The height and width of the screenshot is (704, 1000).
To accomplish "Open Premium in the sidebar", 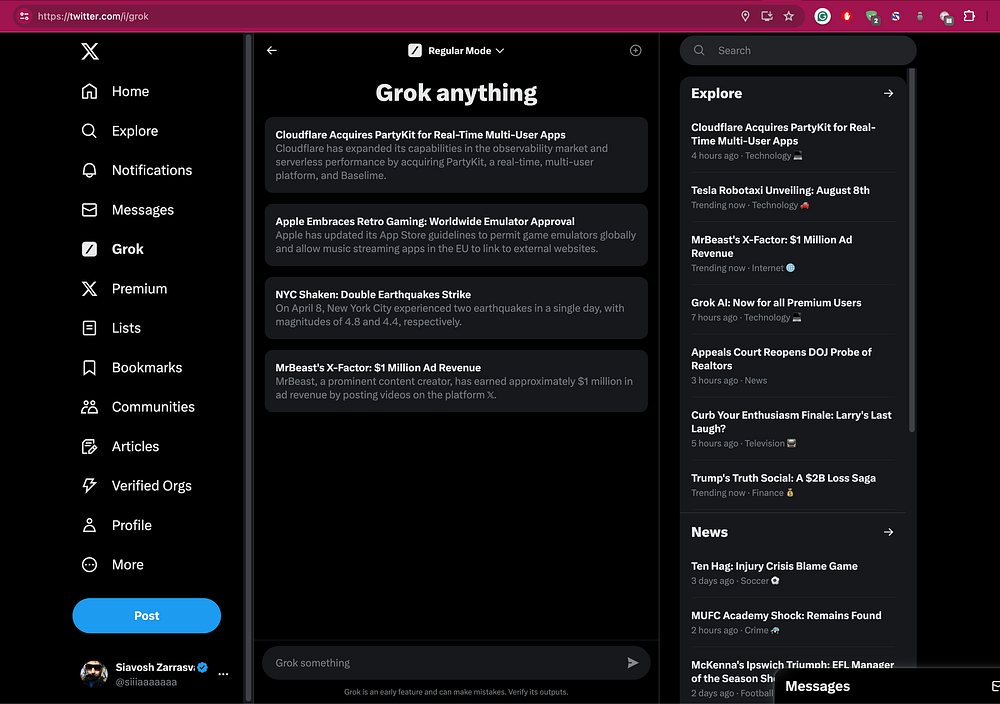I will (124, 289).
